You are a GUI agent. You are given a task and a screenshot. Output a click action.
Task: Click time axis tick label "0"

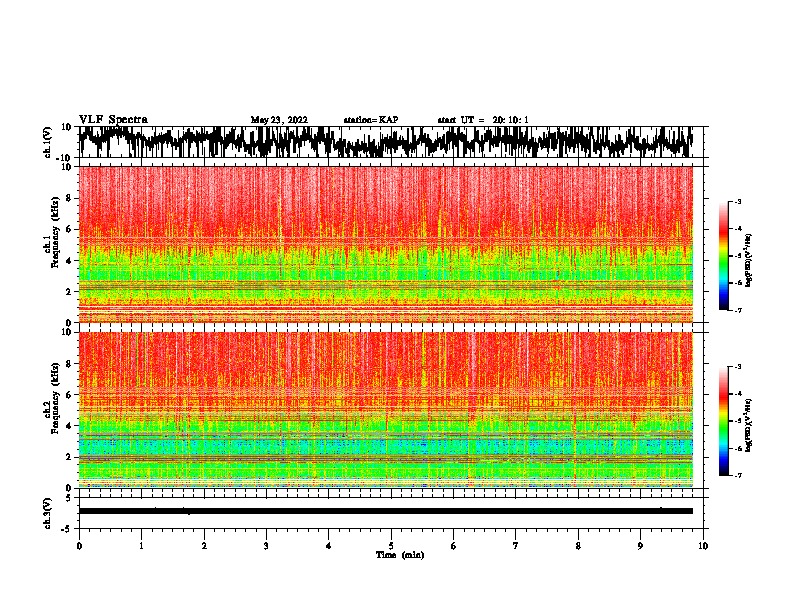tap(79, 546)
